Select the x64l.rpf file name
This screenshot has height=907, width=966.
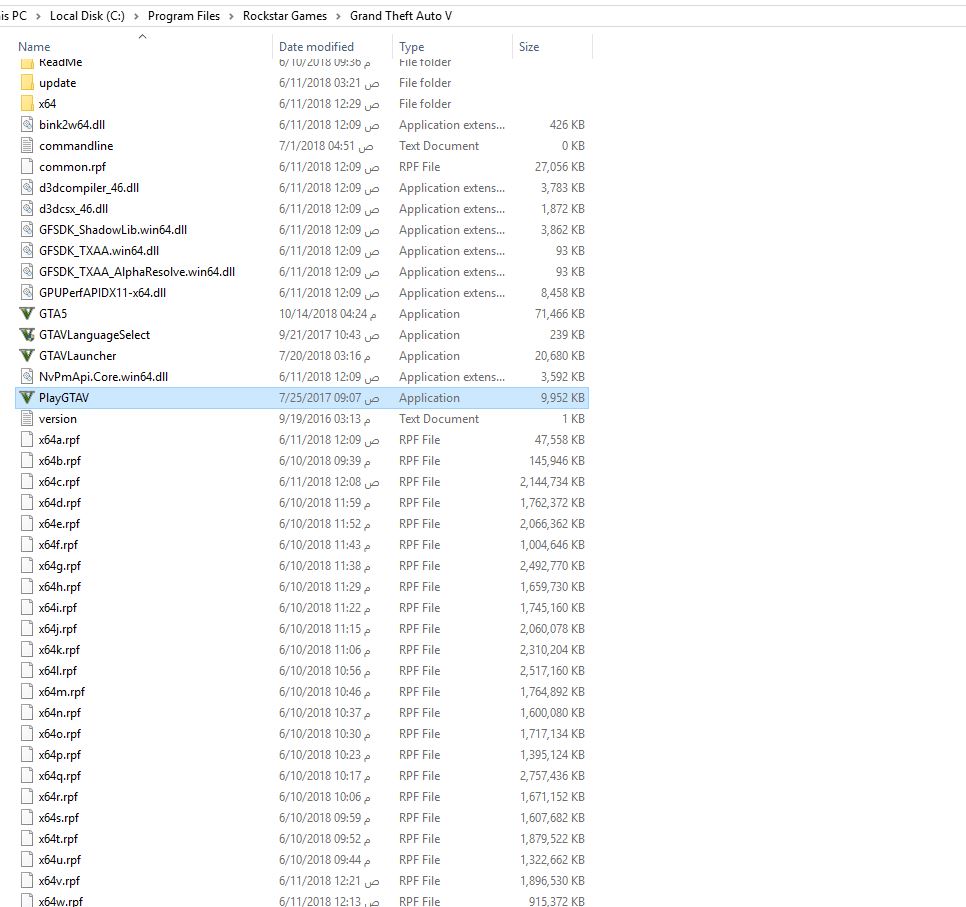tap(58, 670)
